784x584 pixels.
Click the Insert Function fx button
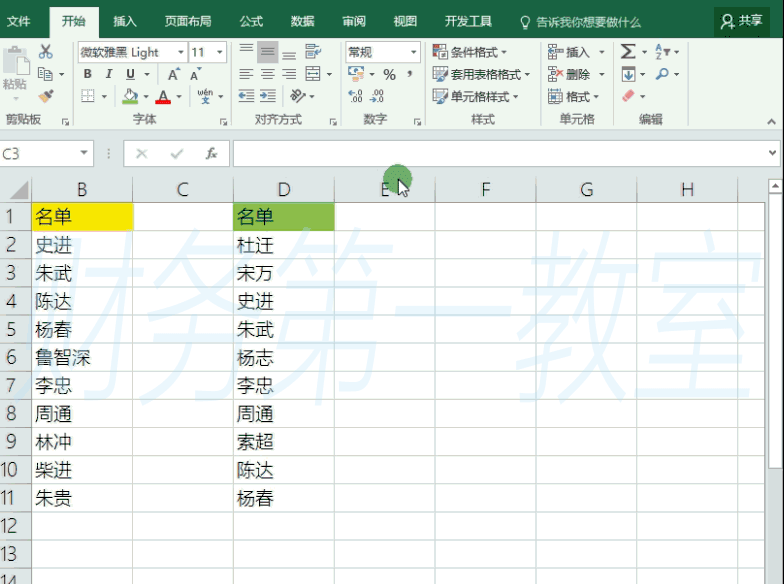212,153
